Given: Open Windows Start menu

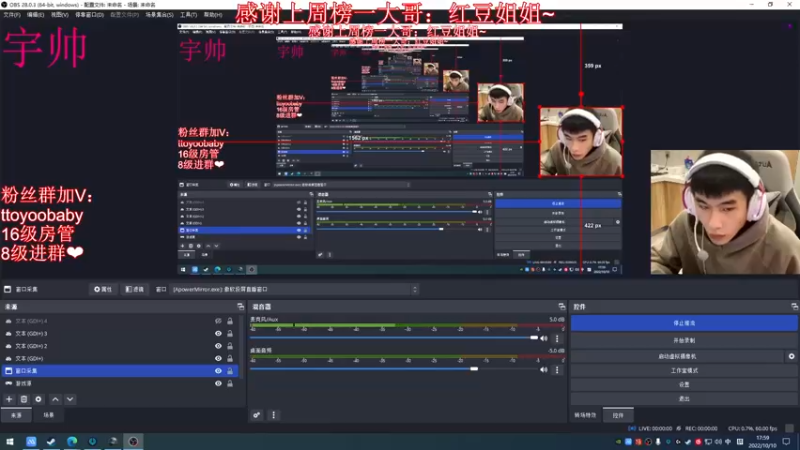Looking at the screenshot, I should point(10,441).
